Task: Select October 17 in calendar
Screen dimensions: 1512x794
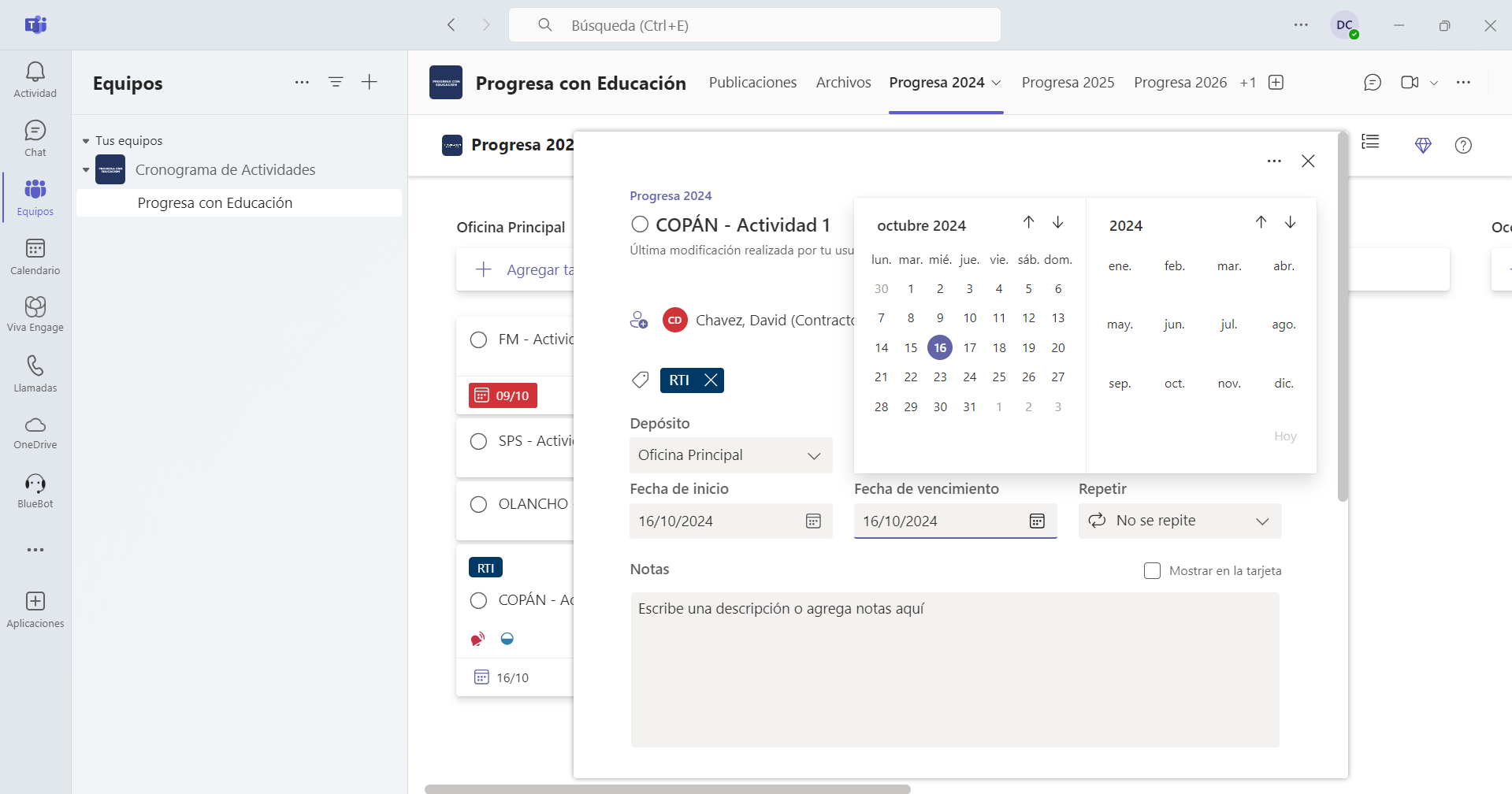Action: (x=969, y=347)
